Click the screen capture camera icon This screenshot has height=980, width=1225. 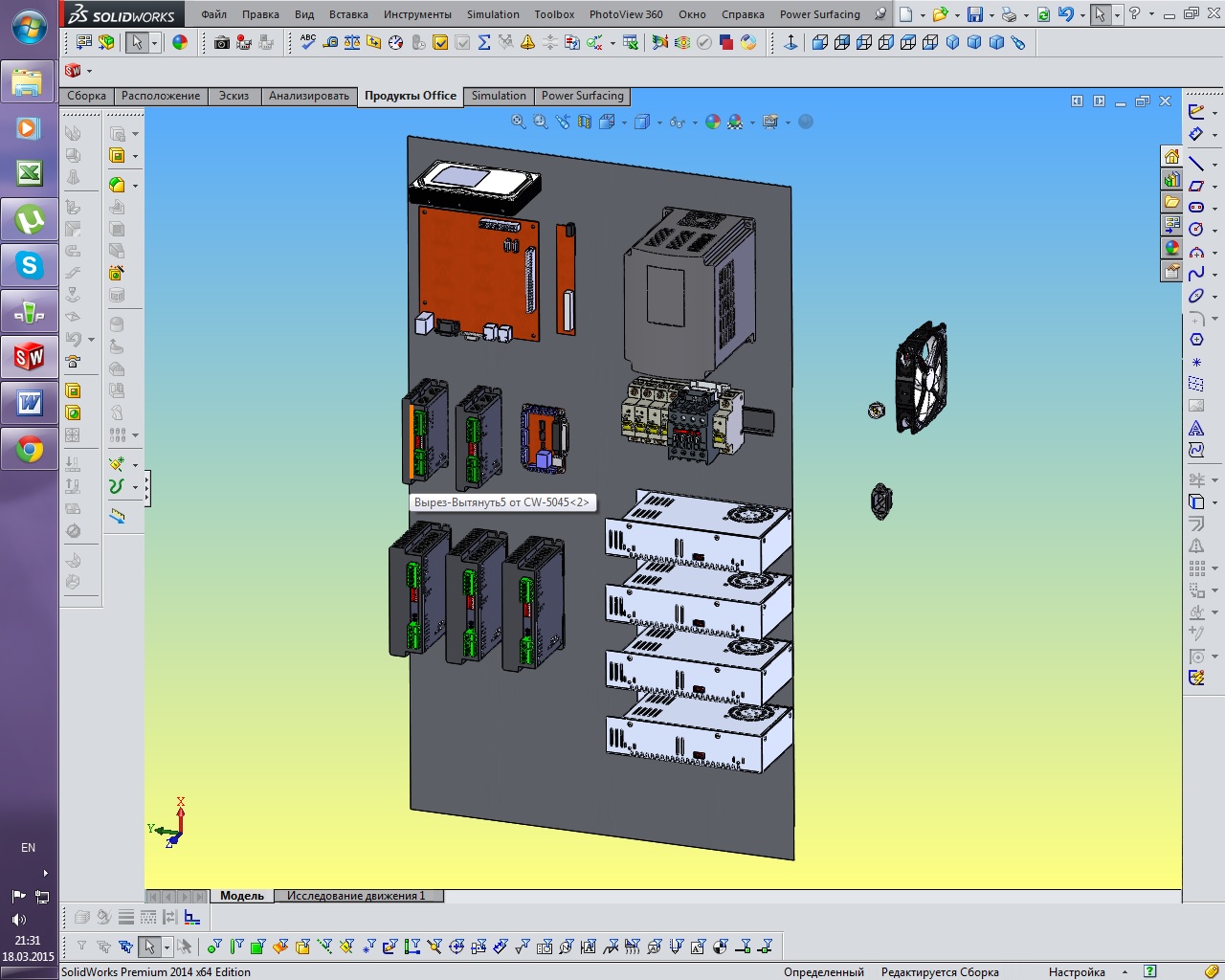tap(222, 43)
